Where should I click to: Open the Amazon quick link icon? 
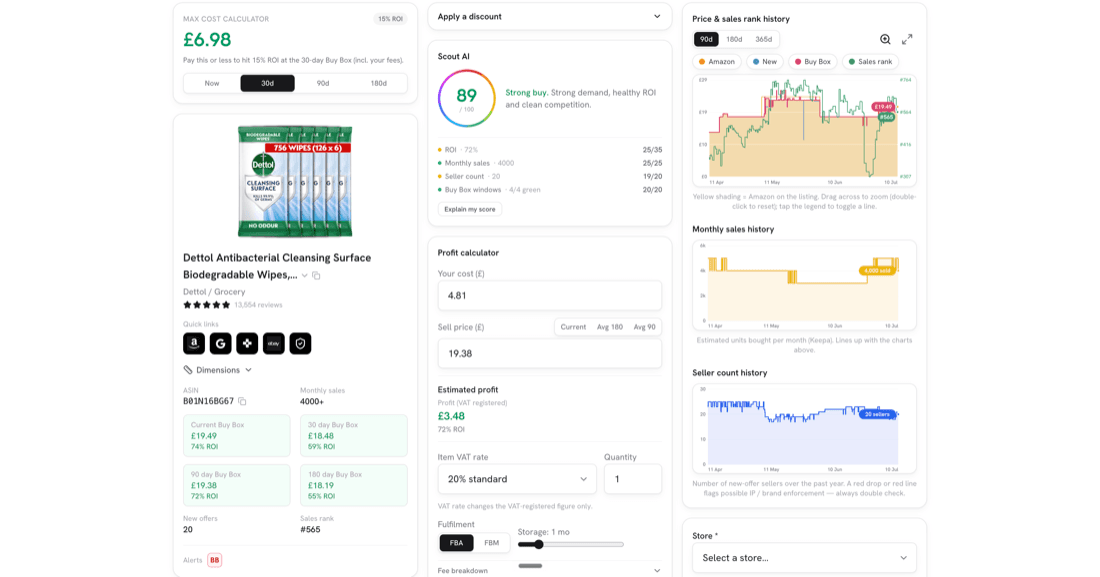click(x=194, y=343)
